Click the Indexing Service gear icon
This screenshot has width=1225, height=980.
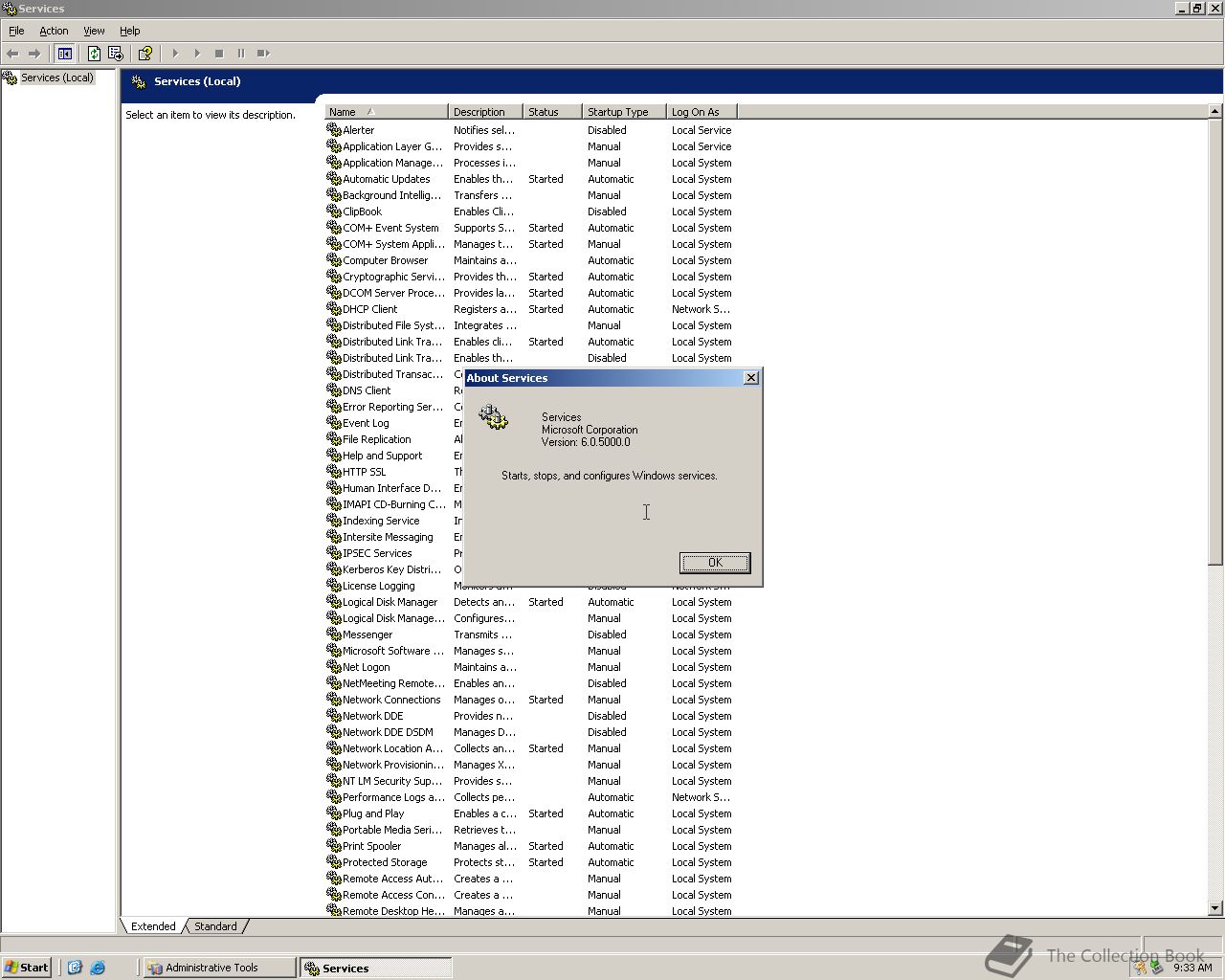334,520
